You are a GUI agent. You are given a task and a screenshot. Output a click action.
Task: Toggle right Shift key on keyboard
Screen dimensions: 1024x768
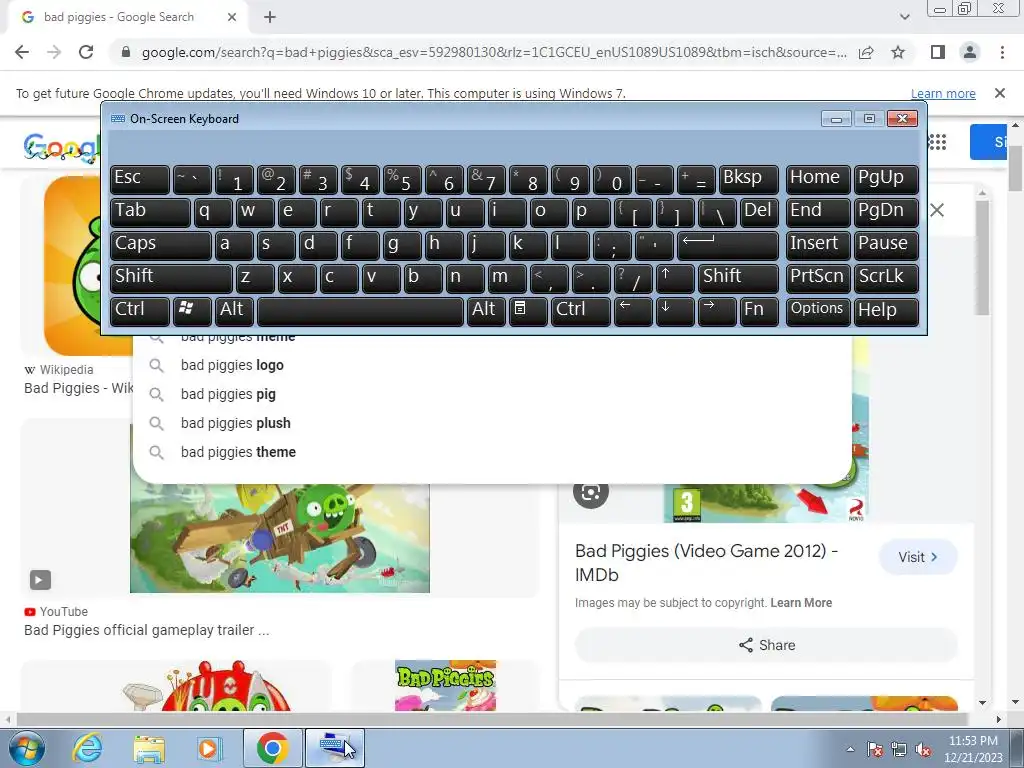coord(738,278)
